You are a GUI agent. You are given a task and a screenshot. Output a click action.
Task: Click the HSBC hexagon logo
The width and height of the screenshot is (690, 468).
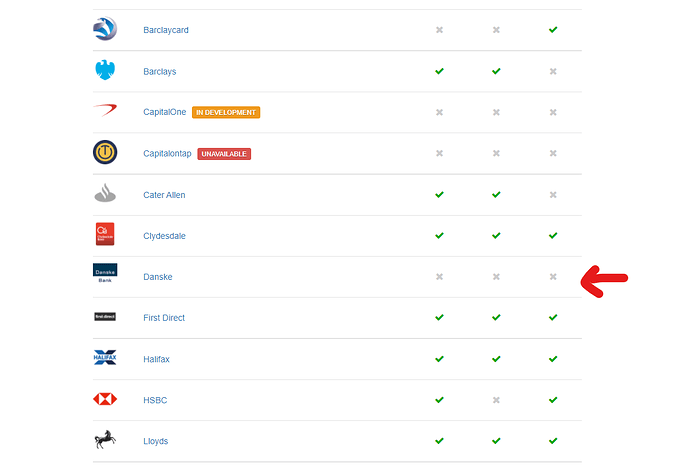click(105, 399)
